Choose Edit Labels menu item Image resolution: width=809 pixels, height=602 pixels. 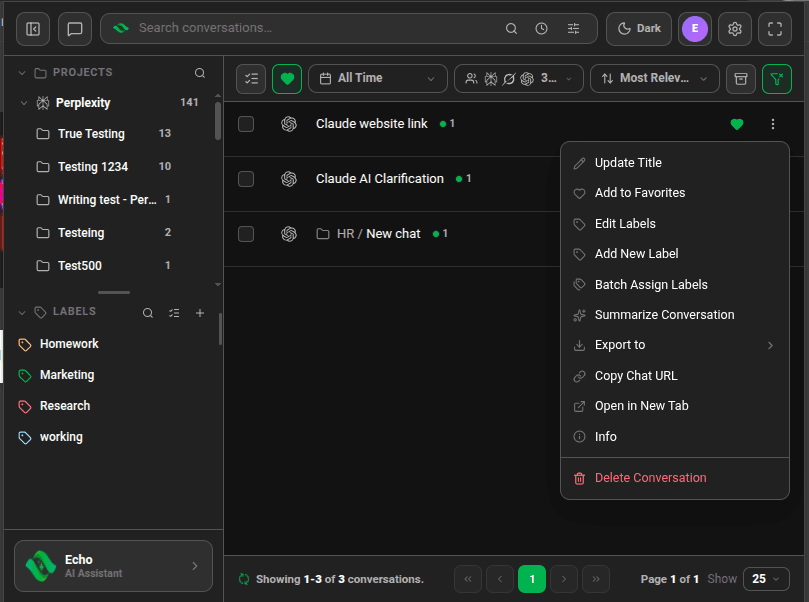coord(675,224)
